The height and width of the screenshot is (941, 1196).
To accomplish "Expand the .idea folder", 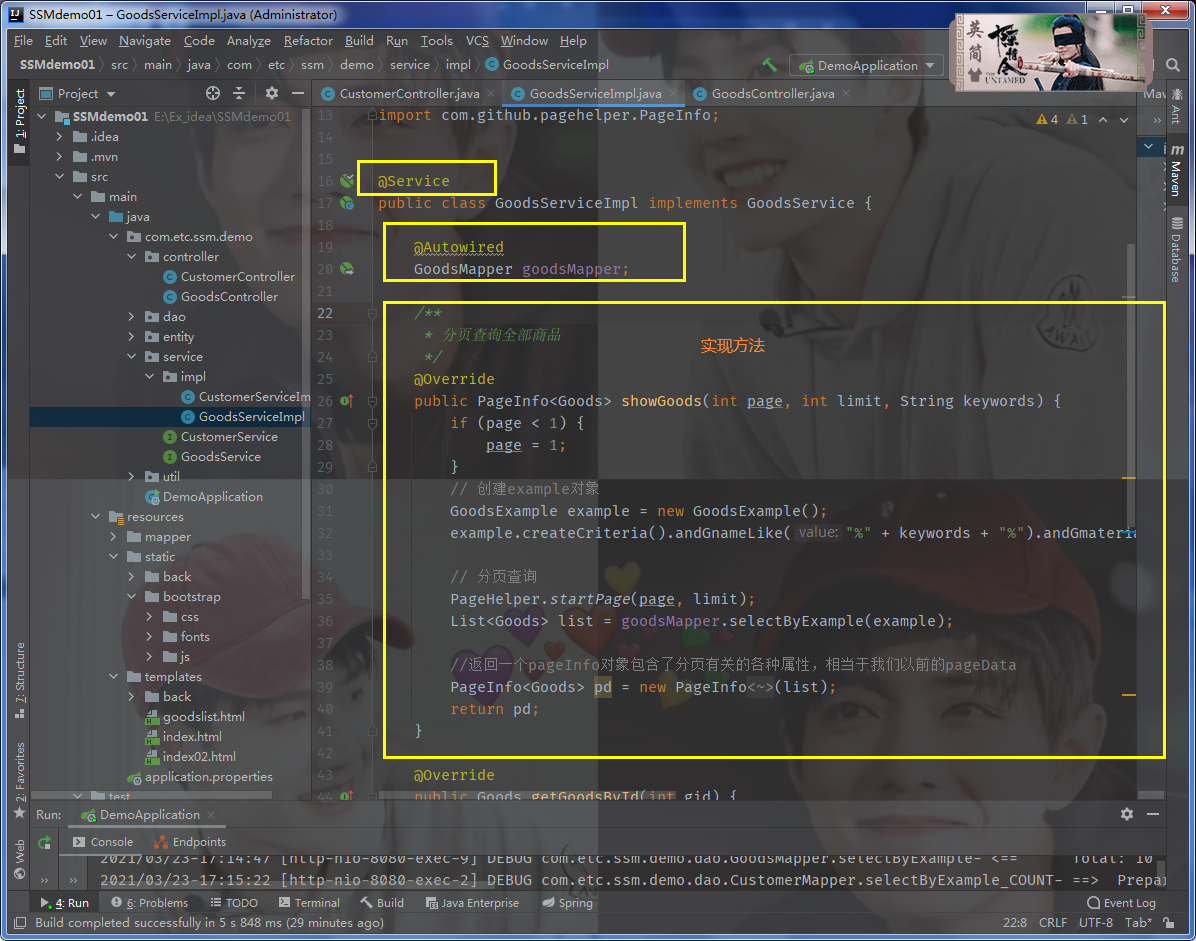I will click(x=59, y=136).
